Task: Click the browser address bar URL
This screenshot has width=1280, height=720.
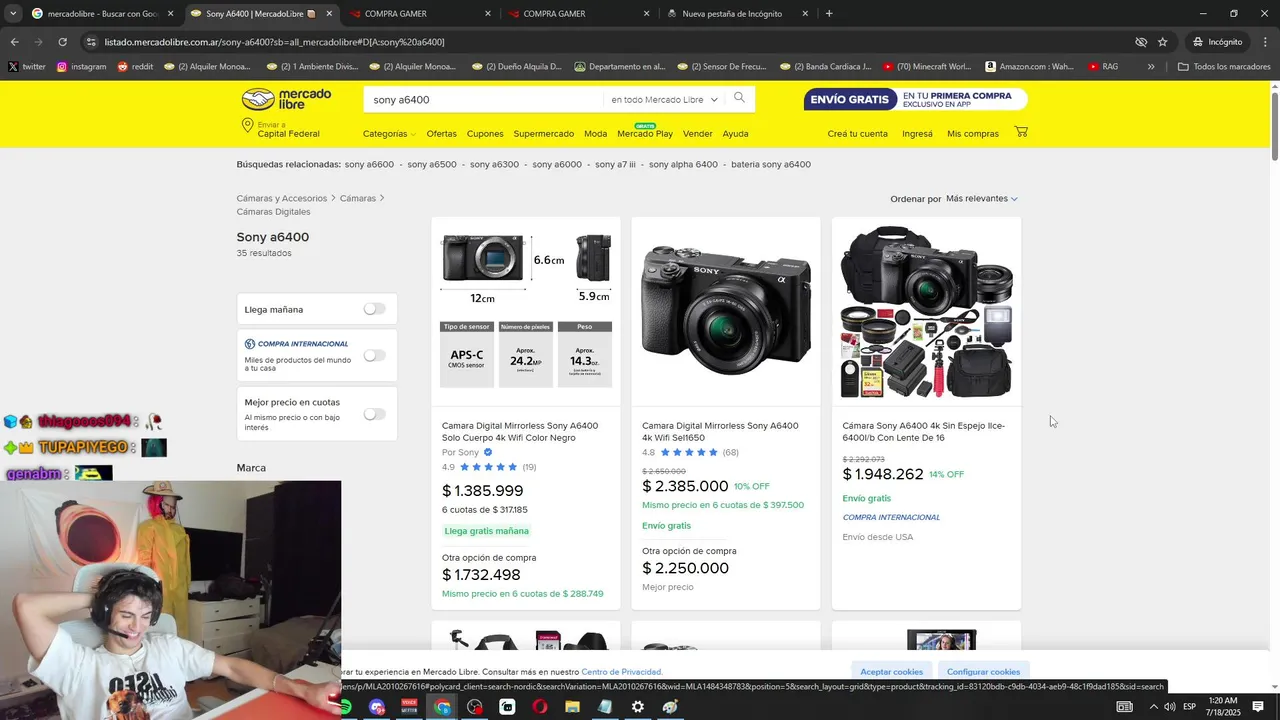Action: 274,42
